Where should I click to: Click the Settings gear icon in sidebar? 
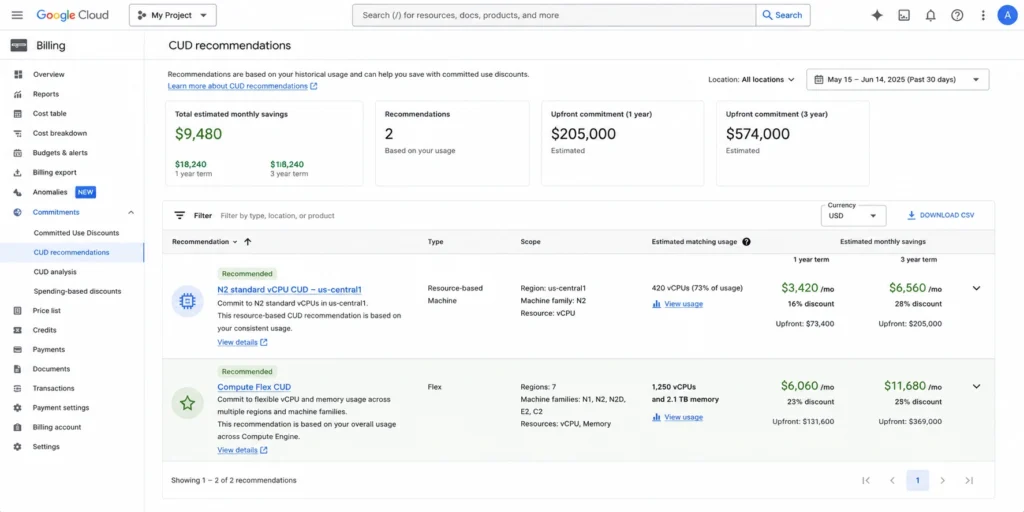[18, 447]
